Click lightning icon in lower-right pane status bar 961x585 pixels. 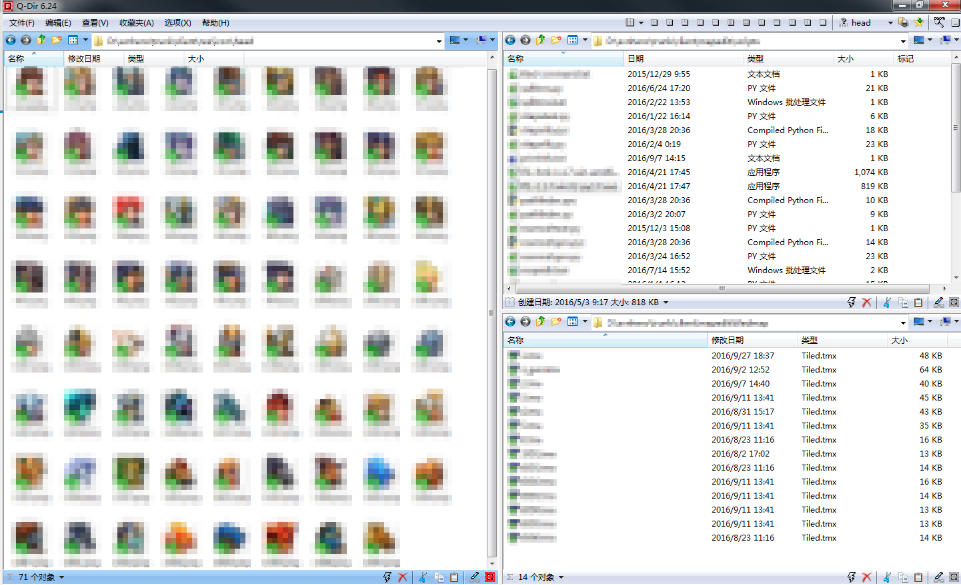click(851, 577)
